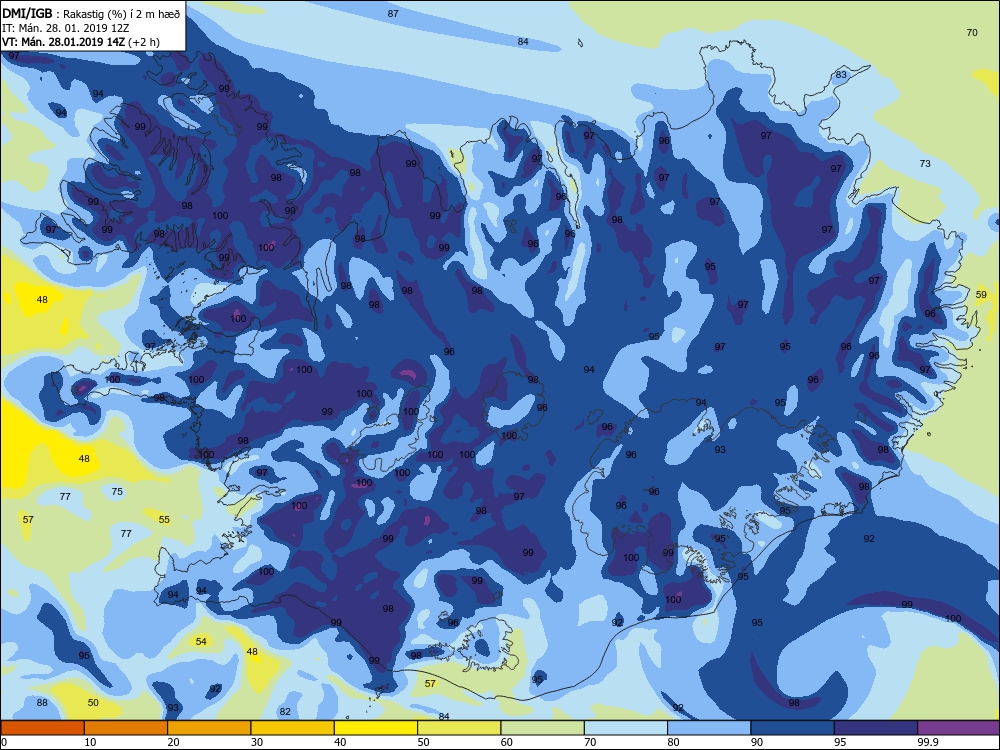Select the 30–40 gold legend swatch
This screenshot has height=750, width=1000.
[x=293, y=728]
